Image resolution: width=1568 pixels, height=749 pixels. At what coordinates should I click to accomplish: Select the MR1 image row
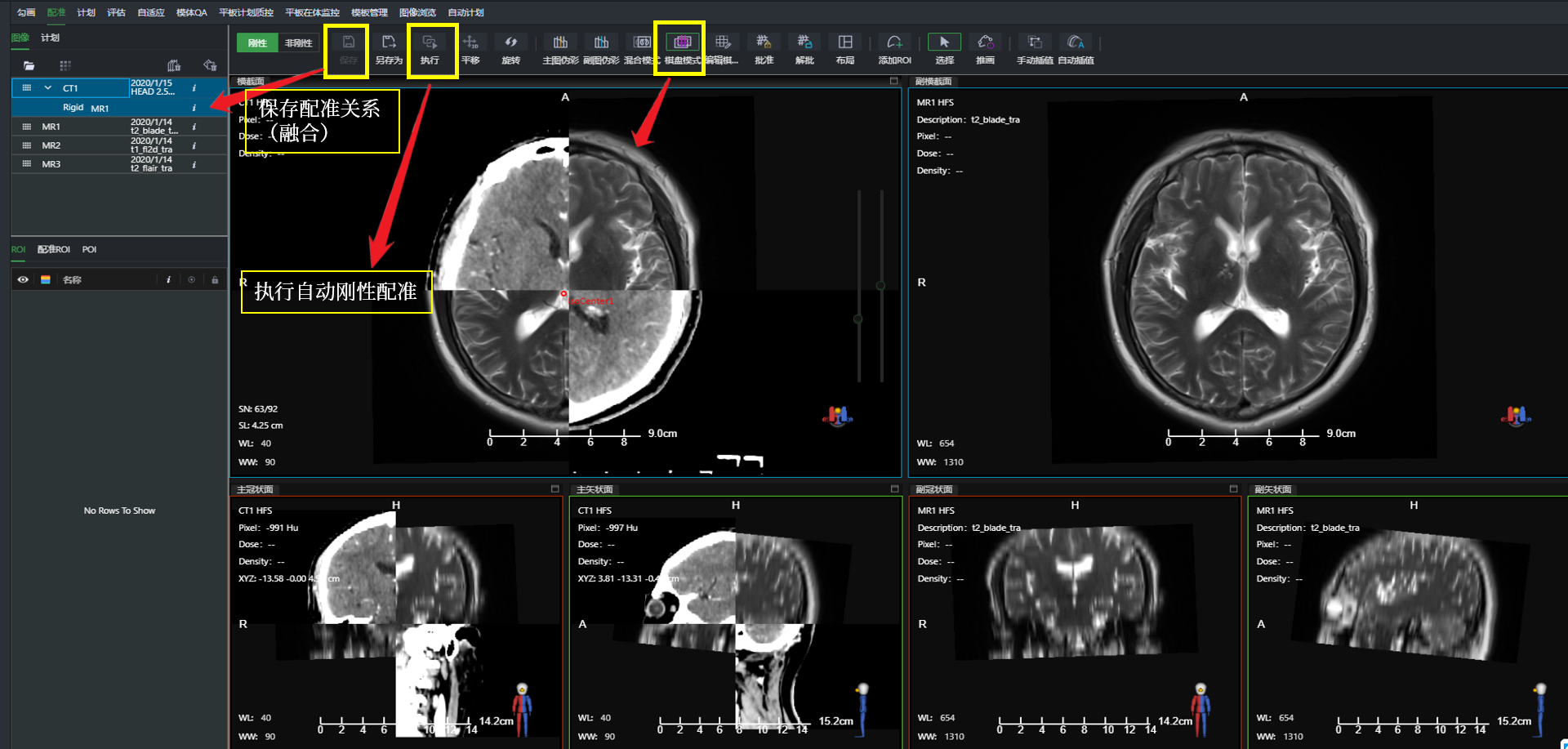119,127
